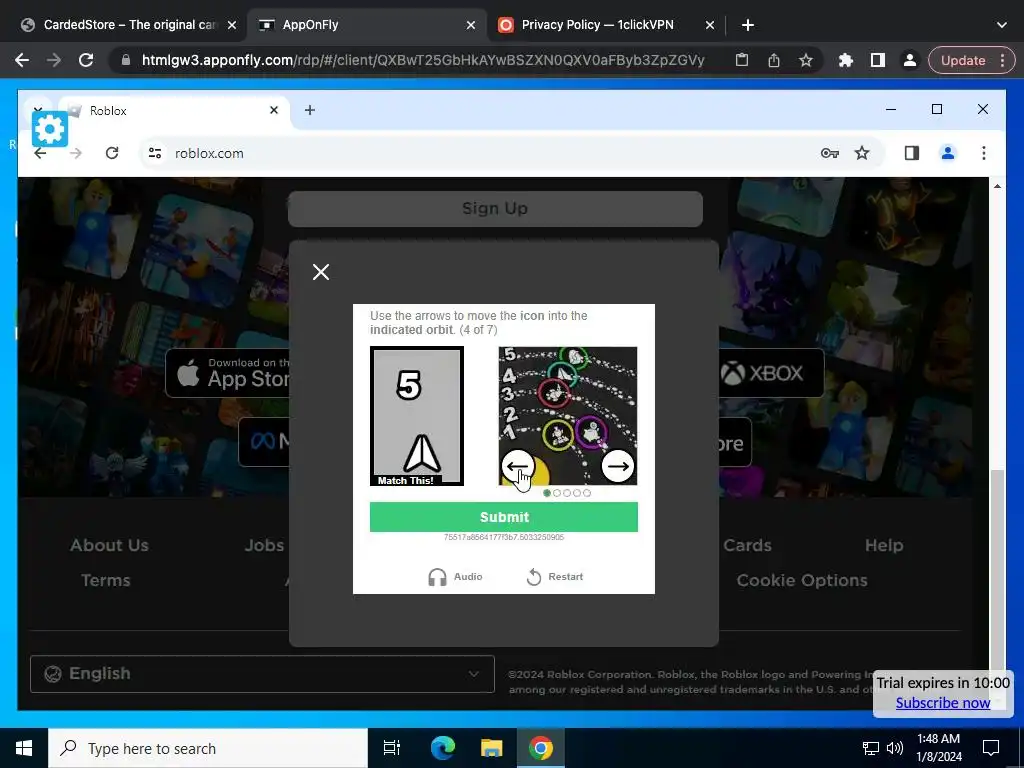Open the App Store download badge
The height and width of the screenshot is (768, 1024).
pyautogui.click(x=229, y=373)
